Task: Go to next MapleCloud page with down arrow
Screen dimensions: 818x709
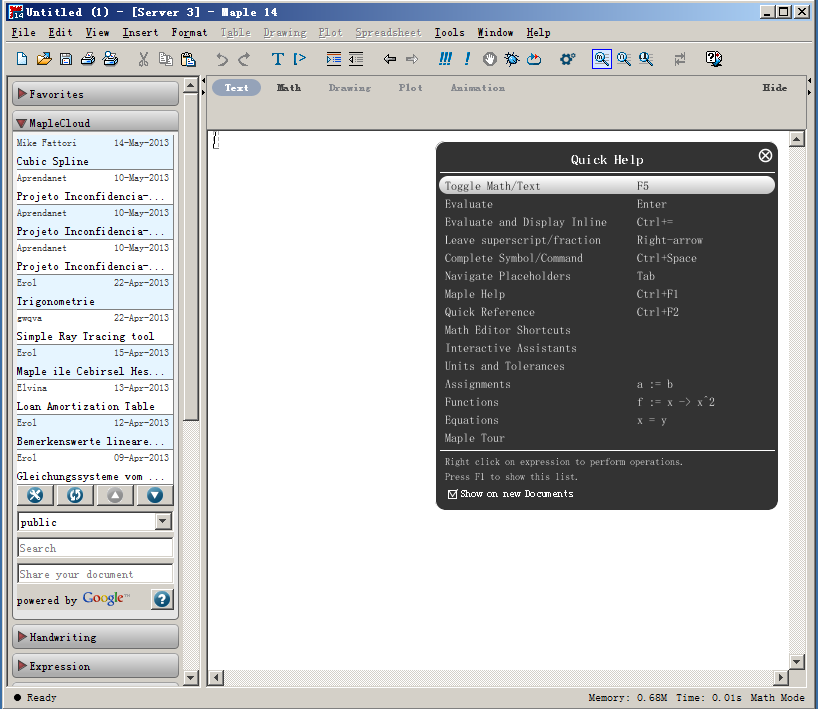Action: click(x=155, y=495)
